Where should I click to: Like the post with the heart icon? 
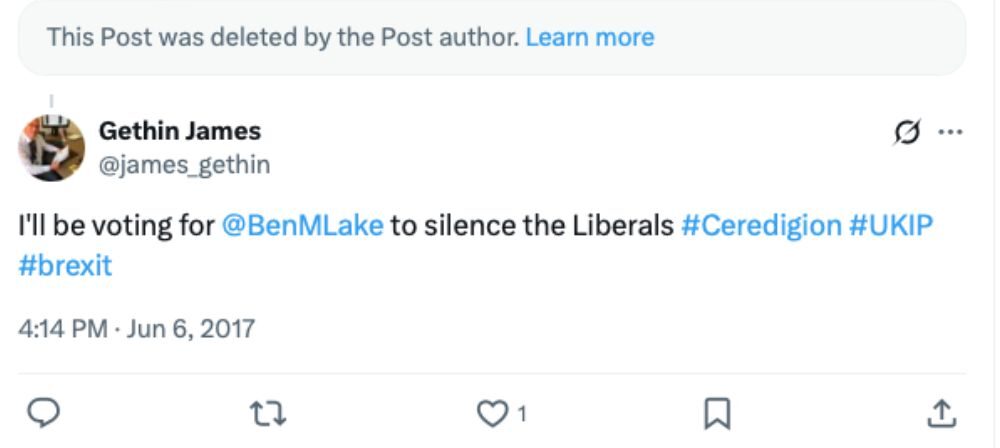coord(492,411)
